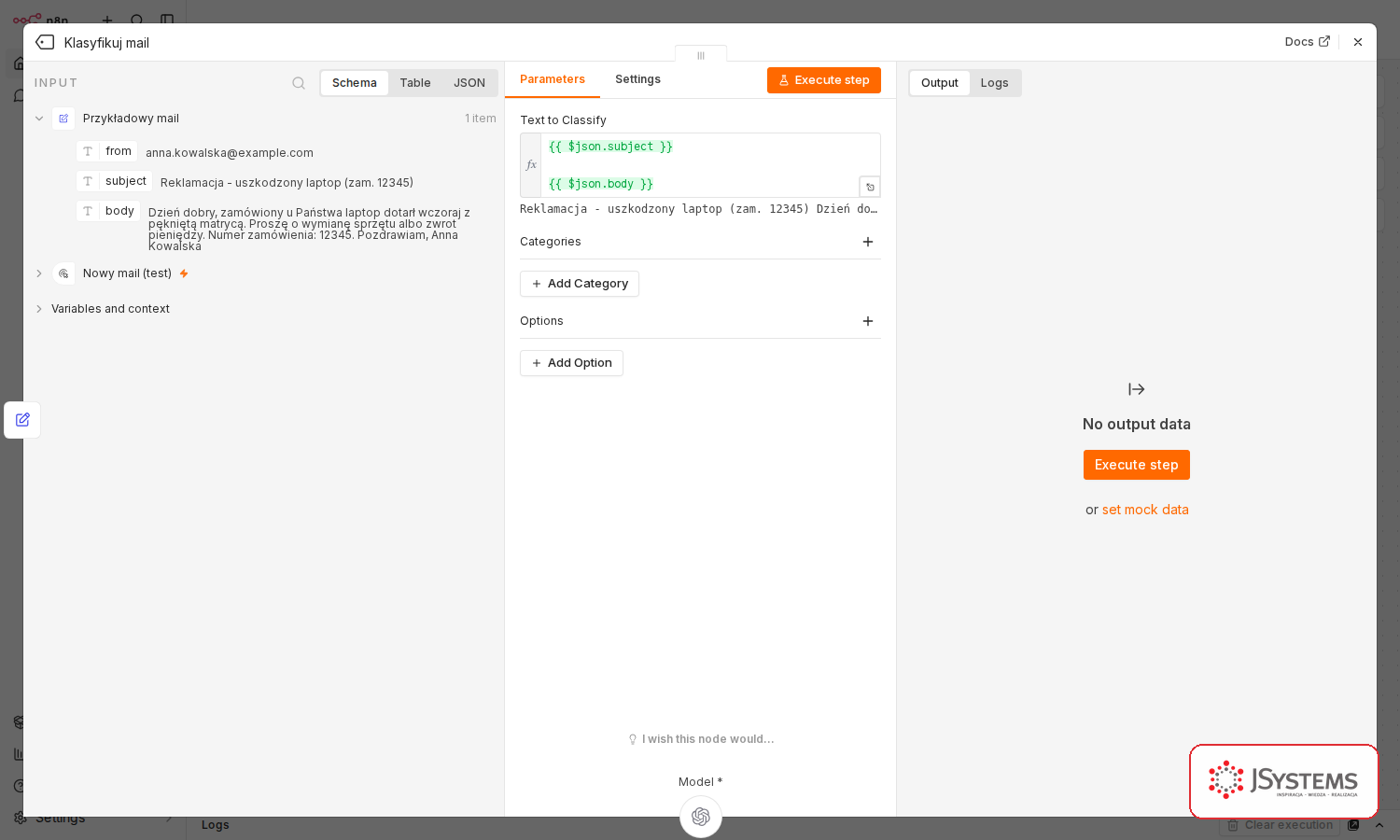
Task: Click the lightning bolt beside Nowy mail
Action: 184,273
